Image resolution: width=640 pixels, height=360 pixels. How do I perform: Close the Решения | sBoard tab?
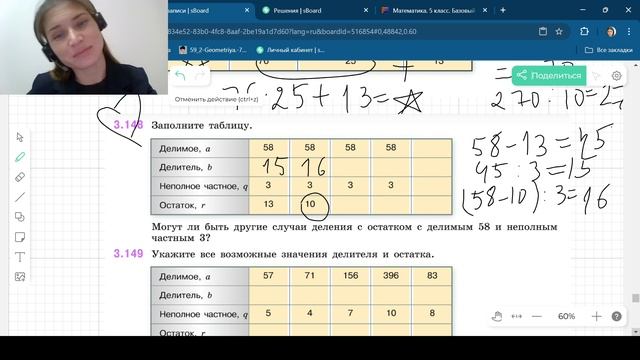click(x=366, y=10)
